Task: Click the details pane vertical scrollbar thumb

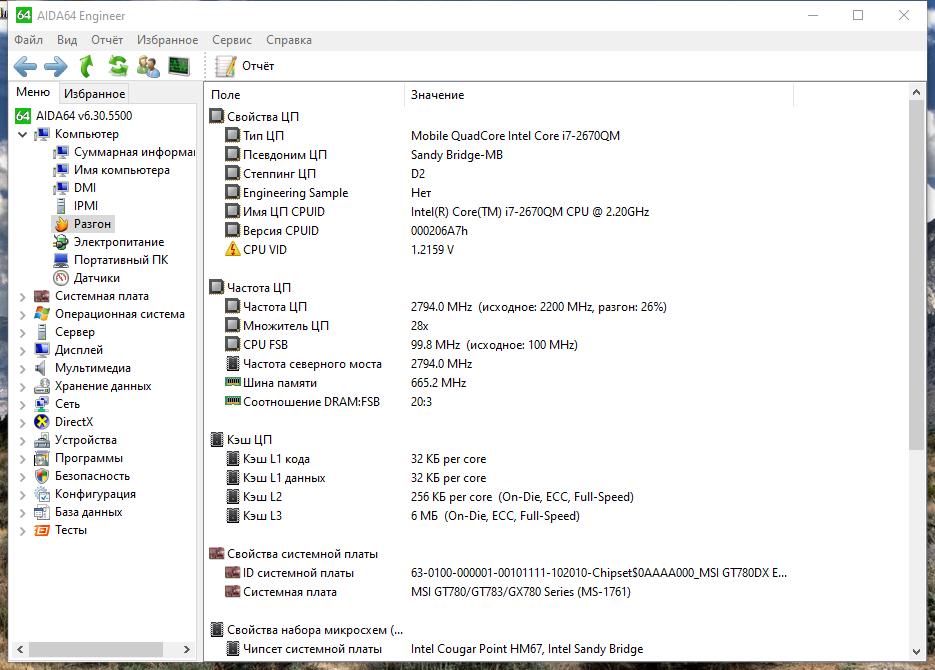Action: (x=917, y=275)
